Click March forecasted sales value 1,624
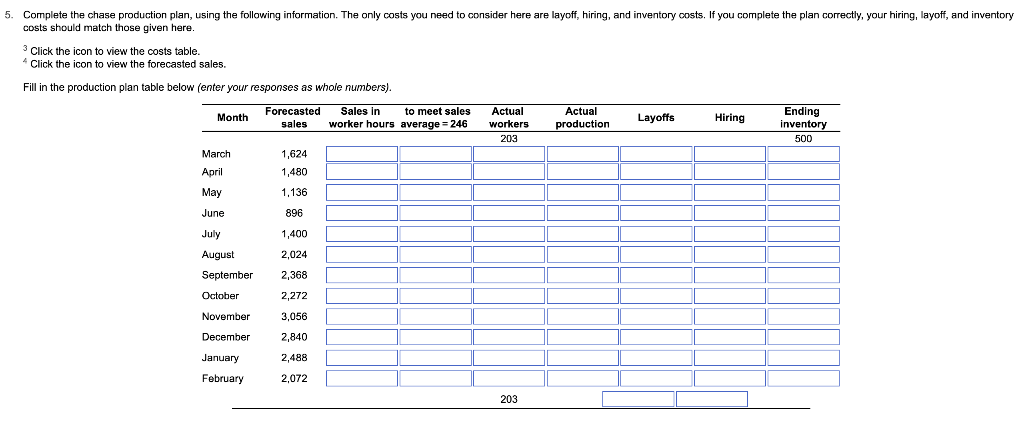1024x426 pixels. (294, 154)
